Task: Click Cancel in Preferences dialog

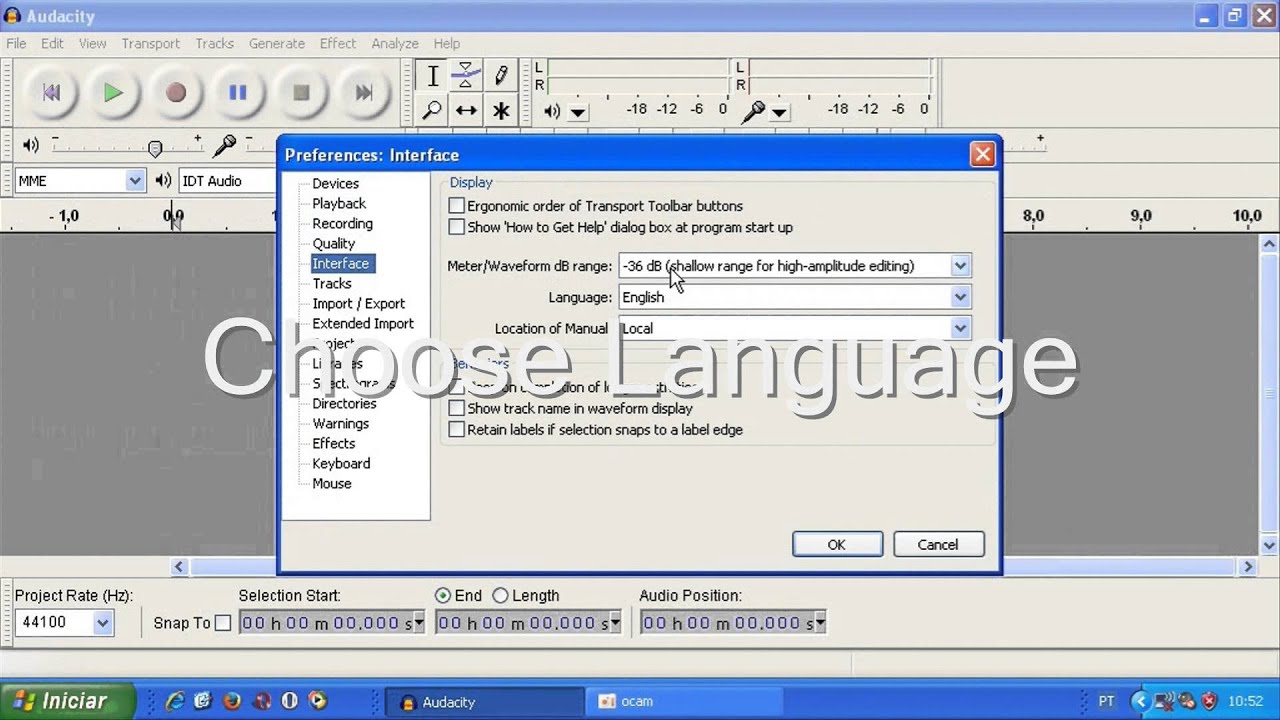Action: tap(938, 544)
